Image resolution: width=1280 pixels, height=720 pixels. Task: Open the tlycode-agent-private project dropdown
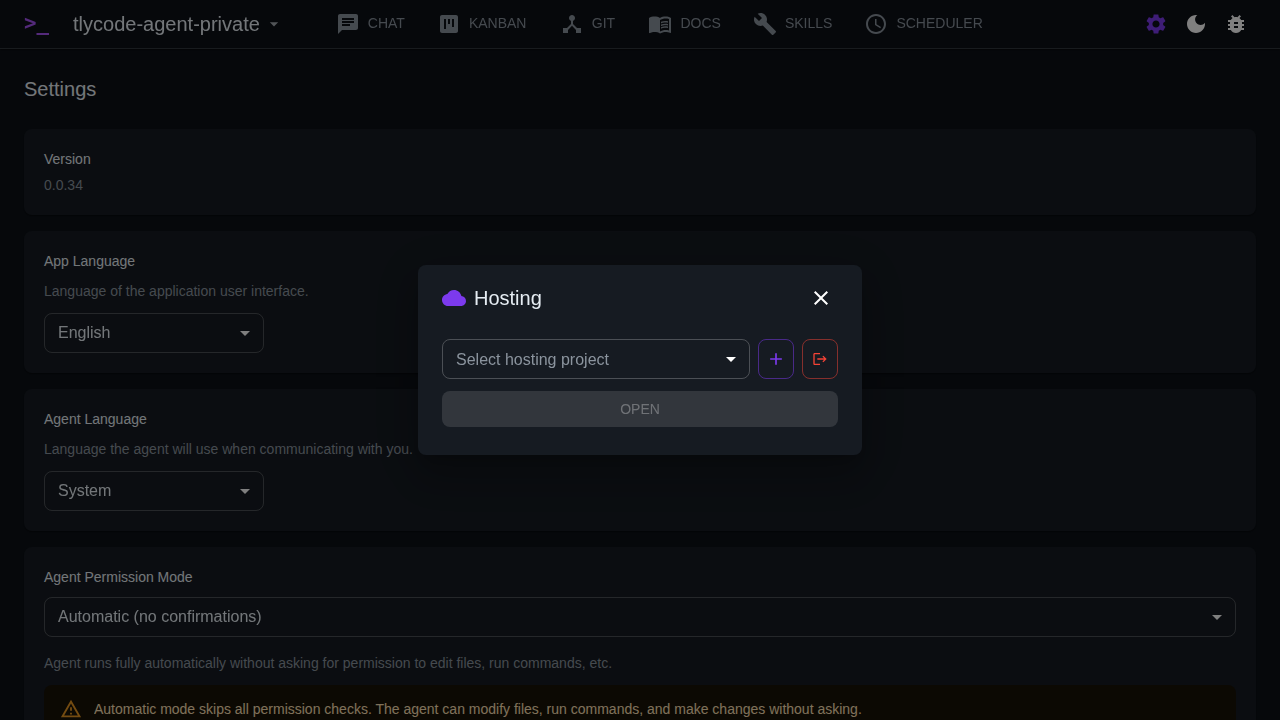tap(176, 24)
